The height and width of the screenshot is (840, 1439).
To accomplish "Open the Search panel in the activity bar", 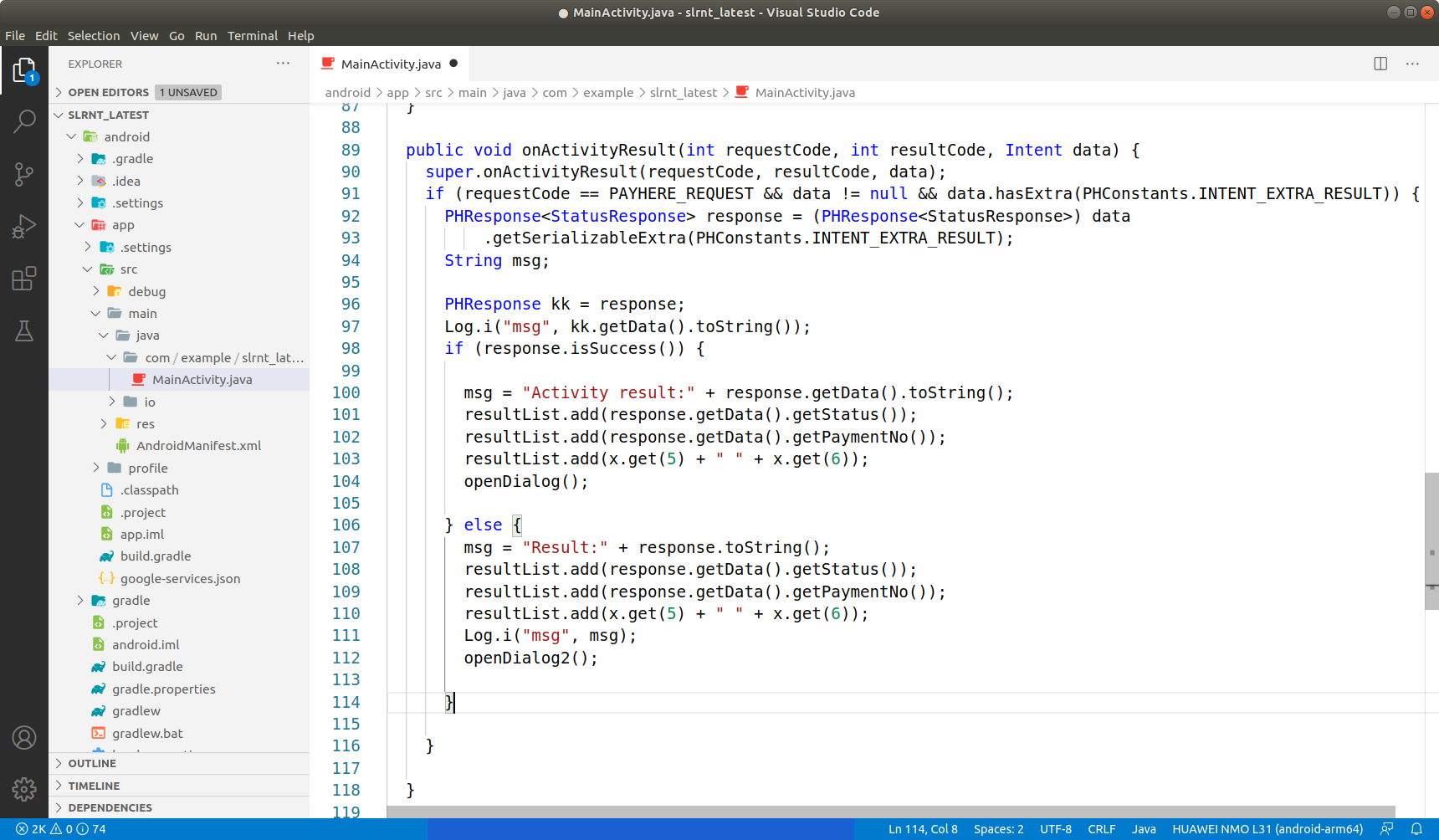I will [x=24, y=121].
